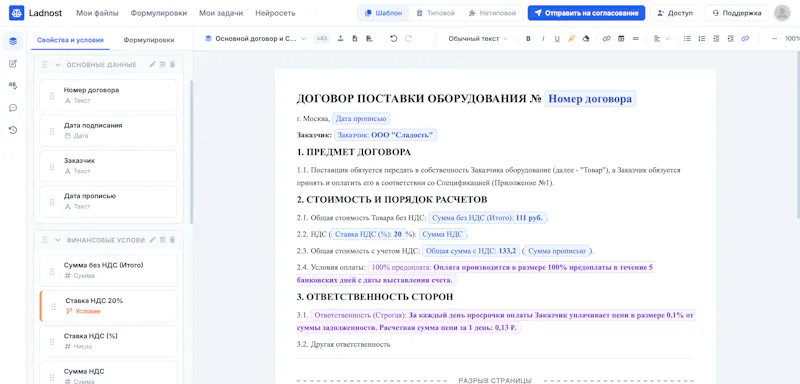The image size is (800, 384).
Task: Collapse the 'ФИНАНСОВЫЕ УСЛОВИ' group chevron
Action: [x=58, y=240]
